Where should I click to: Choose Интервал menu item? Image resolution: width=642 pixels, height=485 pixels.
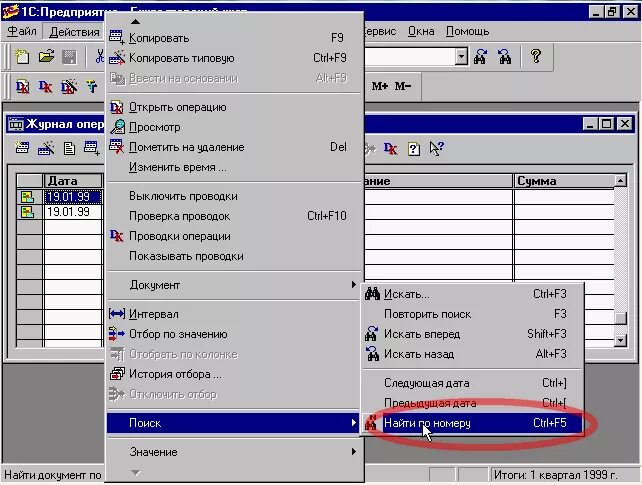coord(235,314)
